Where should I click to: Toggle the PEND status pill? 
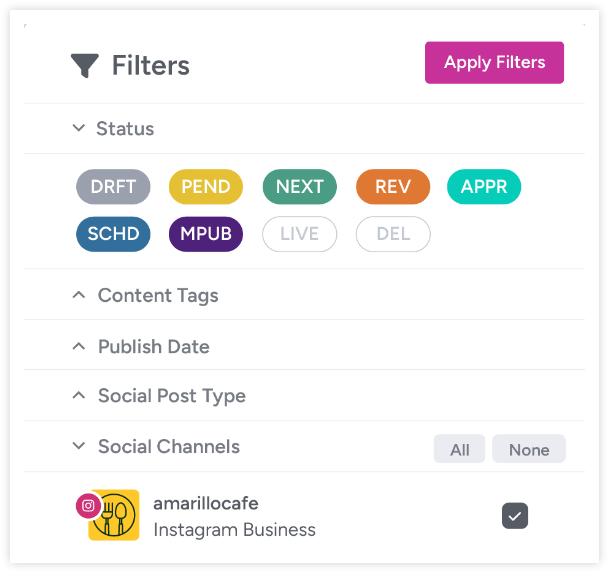coord(206,187)
